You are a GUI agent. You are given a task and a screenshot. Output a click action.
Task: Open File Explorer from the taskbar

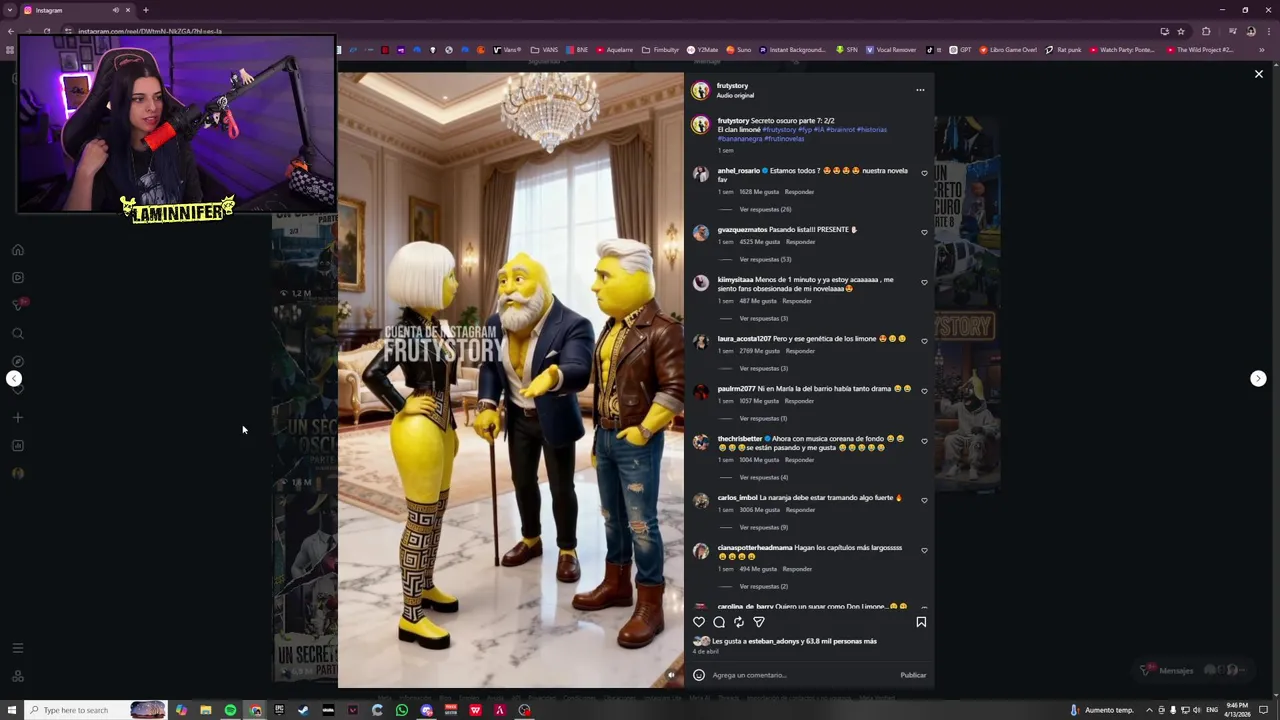tap(206, 710)
